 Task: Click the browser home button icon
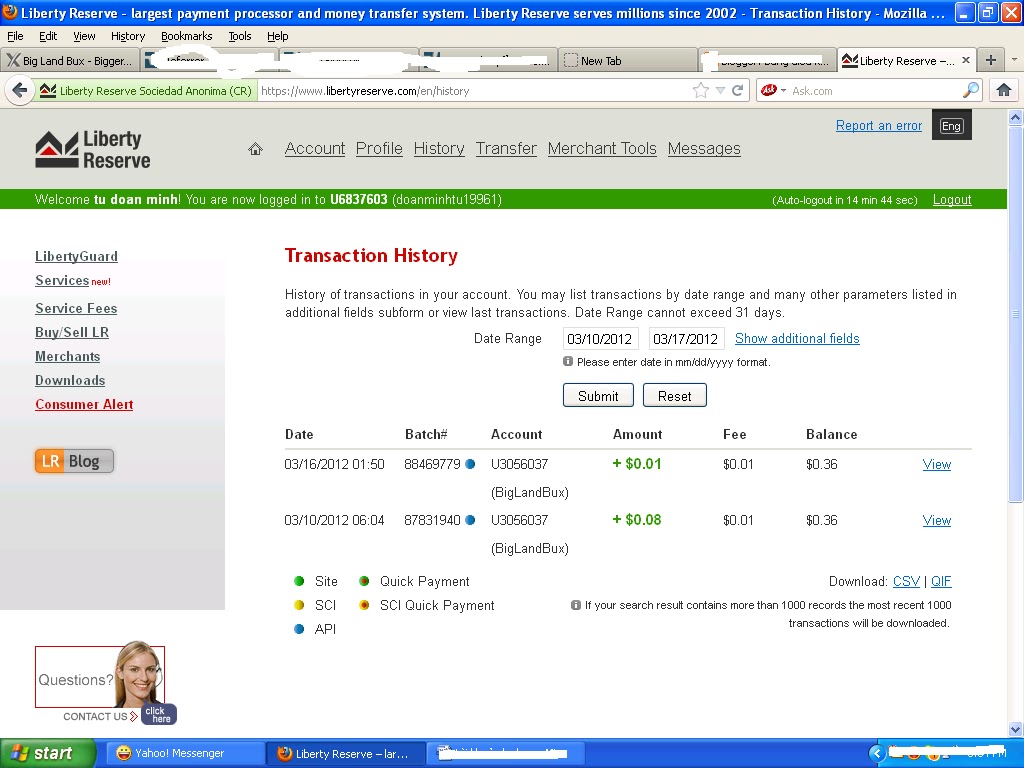click(x=1004, y=90)
